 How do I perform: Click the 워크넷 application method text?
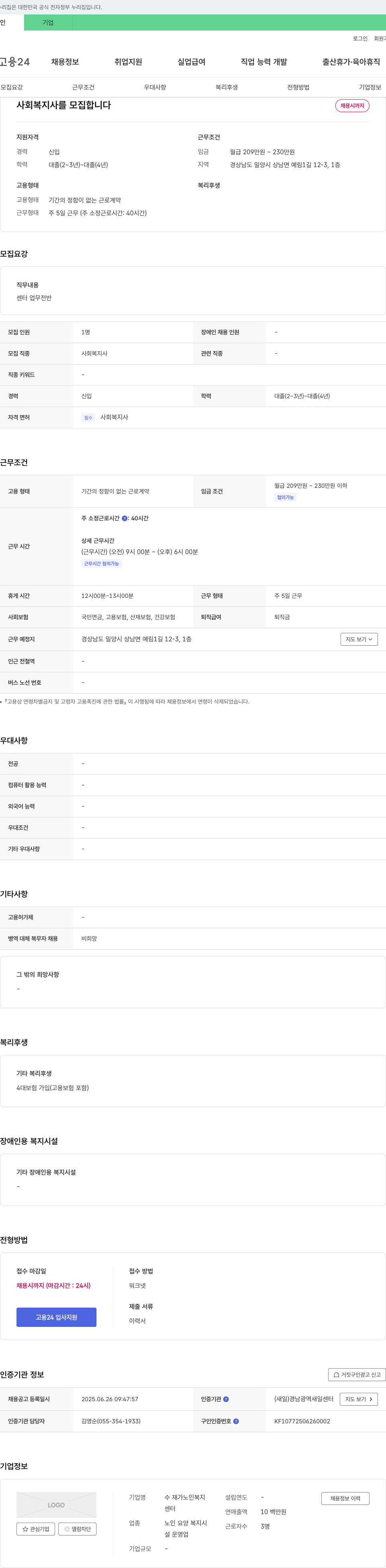pos(138,1285)
